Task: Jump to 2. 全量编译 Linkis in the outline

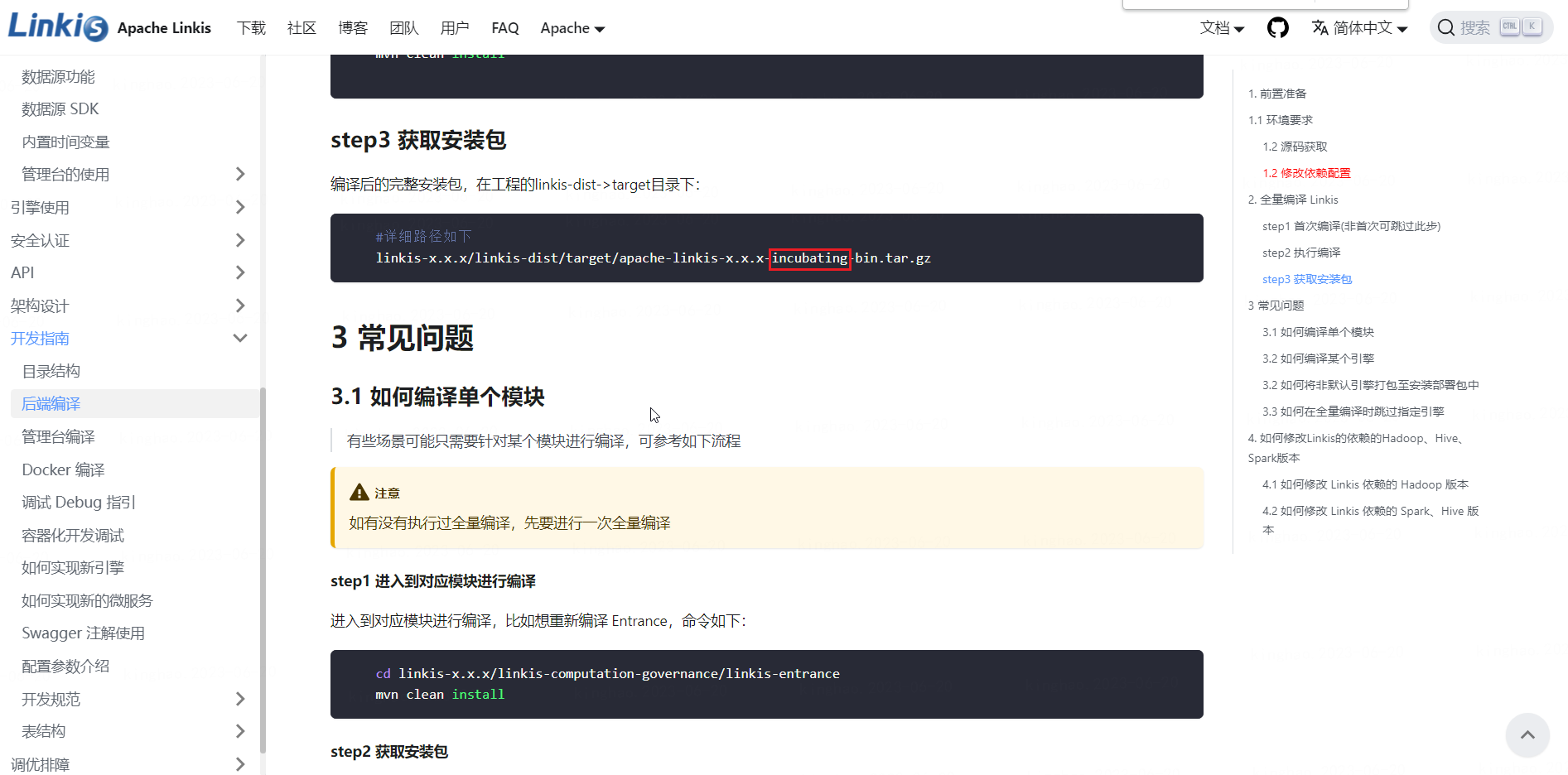Action: [x=1293, y=200]
